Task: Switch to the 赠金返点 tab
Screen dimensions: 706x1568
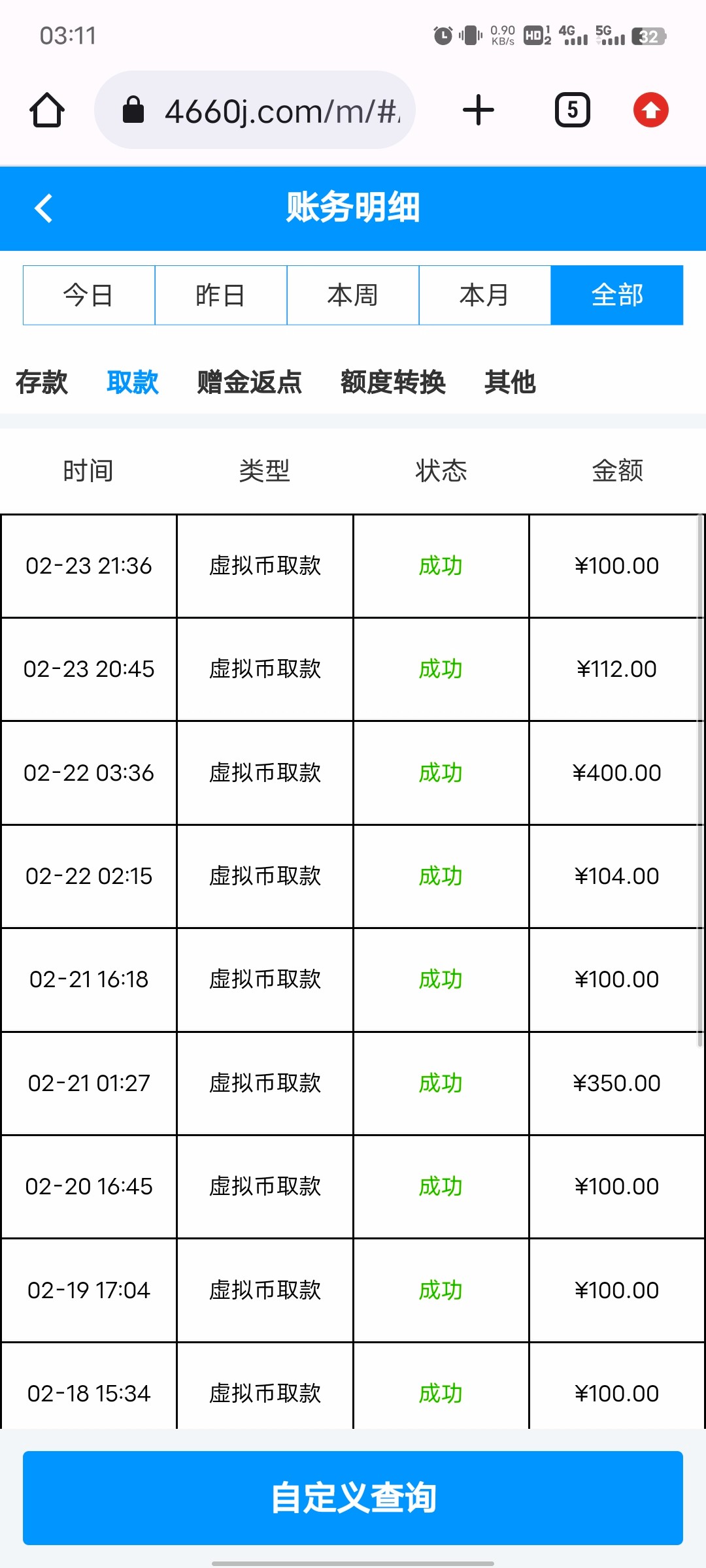Action: [249, 382]
